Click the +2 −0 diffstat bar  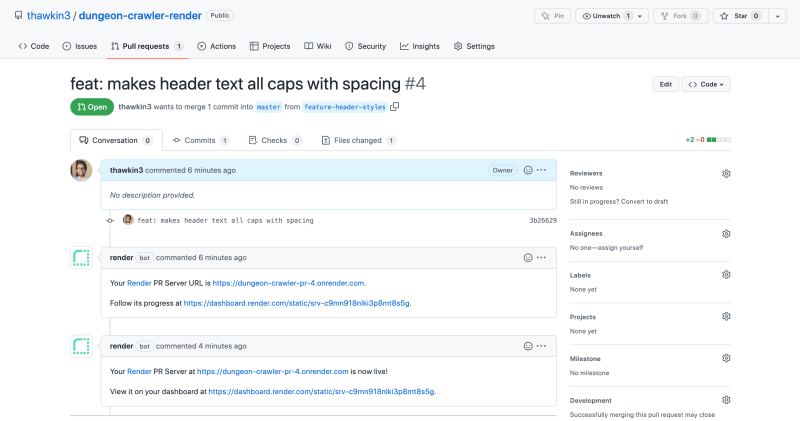click(x=708, y=140)
